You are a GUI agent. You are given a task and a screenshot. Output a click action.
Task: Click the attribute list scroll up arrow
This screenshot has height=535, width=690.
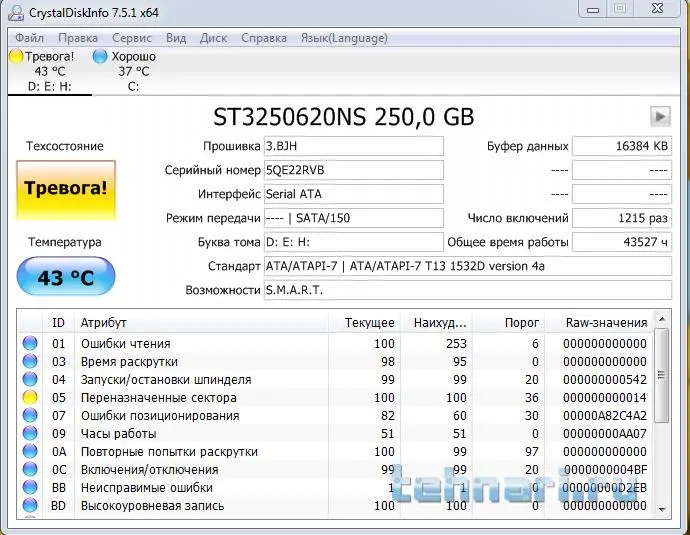[x=661, y=319]
